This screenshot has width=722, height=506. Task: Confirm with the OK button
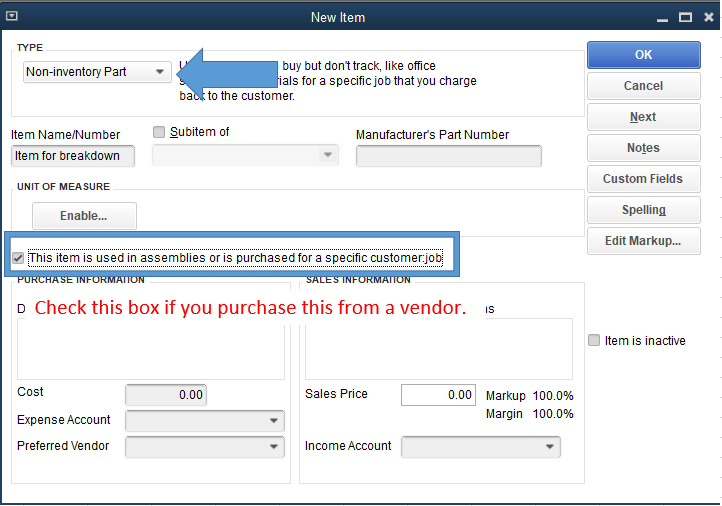(x=644, y=55)
